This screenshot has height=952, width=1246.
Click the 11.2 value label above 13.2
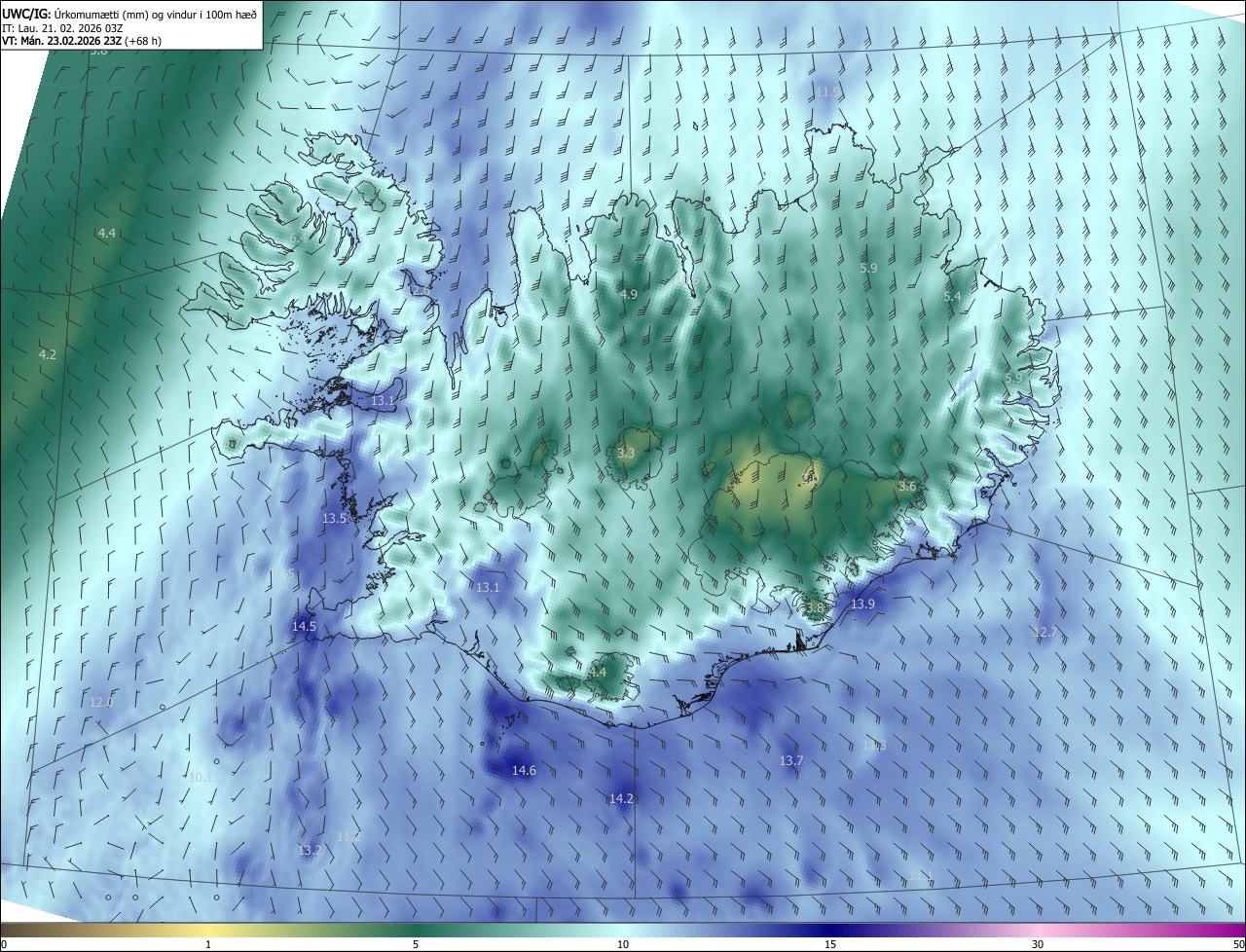[x=348, y=836]
